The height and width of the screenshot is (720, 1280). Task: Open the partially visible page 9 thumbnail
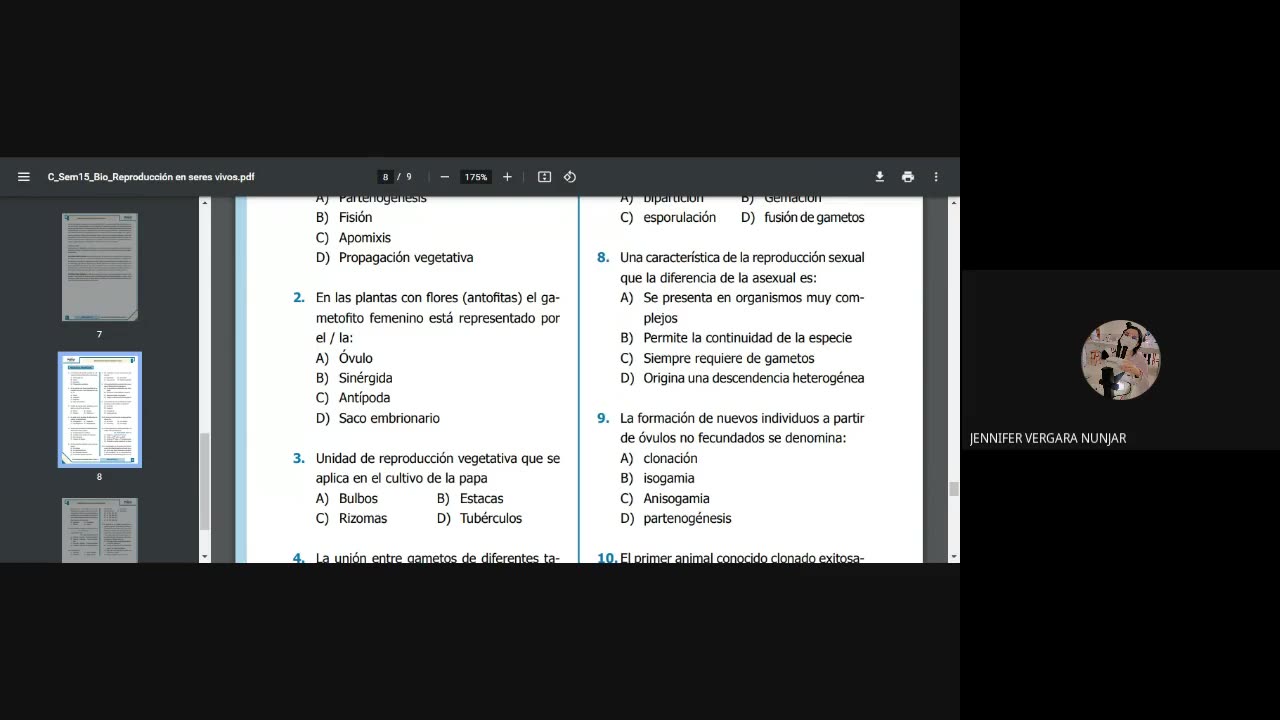click(x=99, y=530)
